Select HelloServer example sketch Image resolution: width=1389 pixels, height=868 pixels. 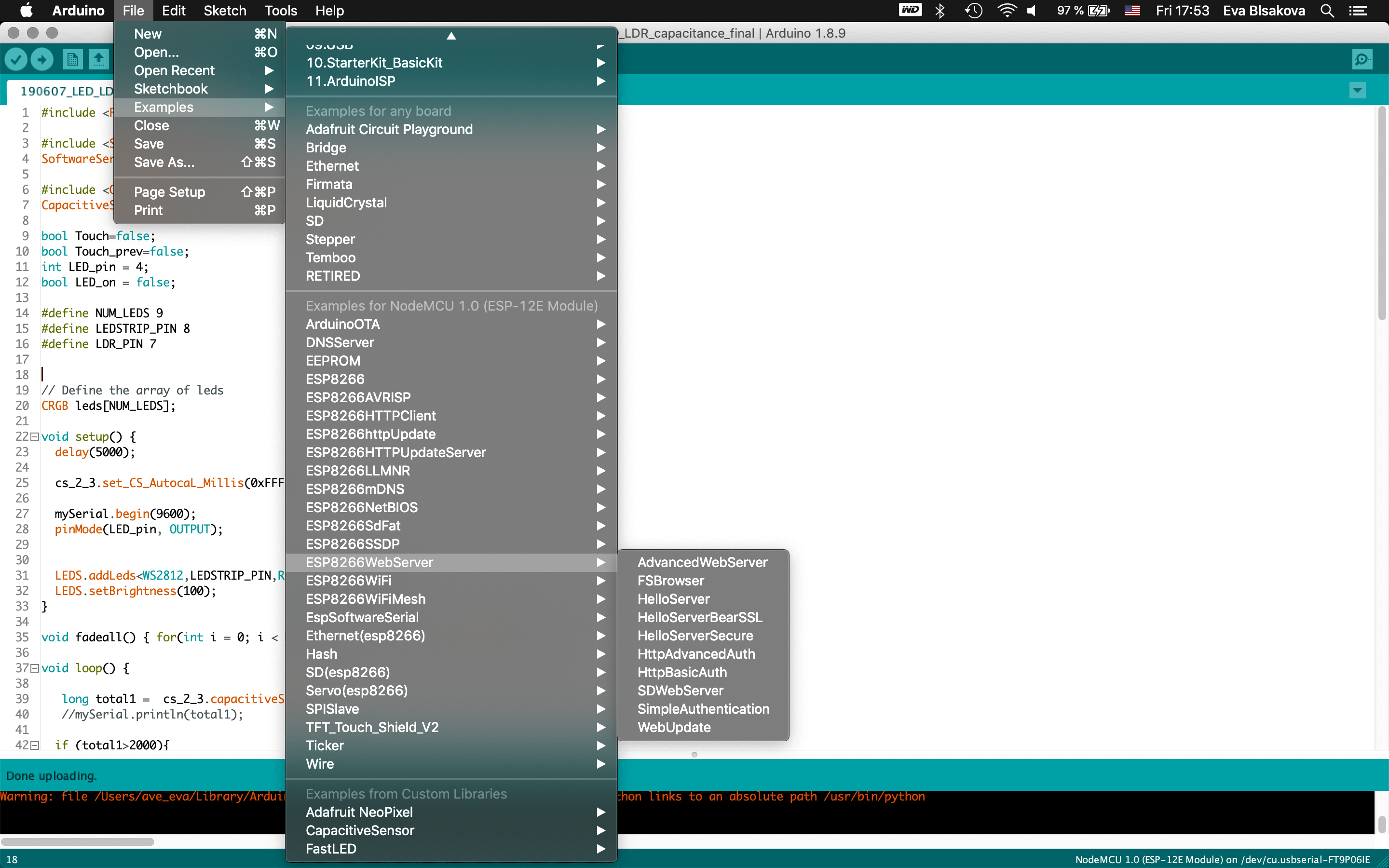(673, 599)
